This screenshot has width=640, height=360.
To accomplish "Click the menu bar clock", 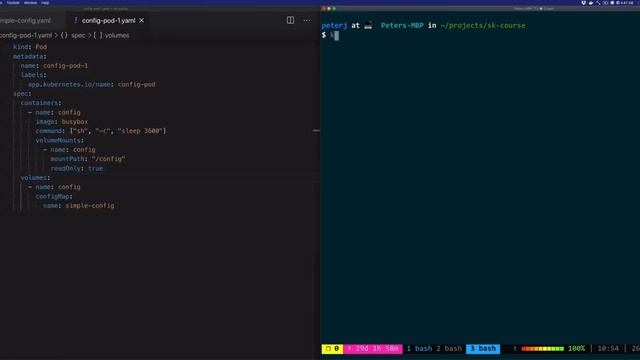I will [627, 3].
